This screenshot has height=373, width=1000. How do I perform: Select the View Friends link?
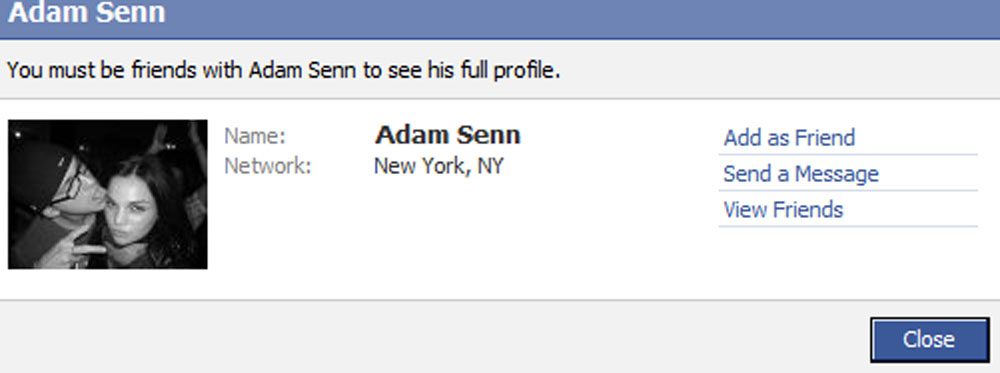(783, 210)
